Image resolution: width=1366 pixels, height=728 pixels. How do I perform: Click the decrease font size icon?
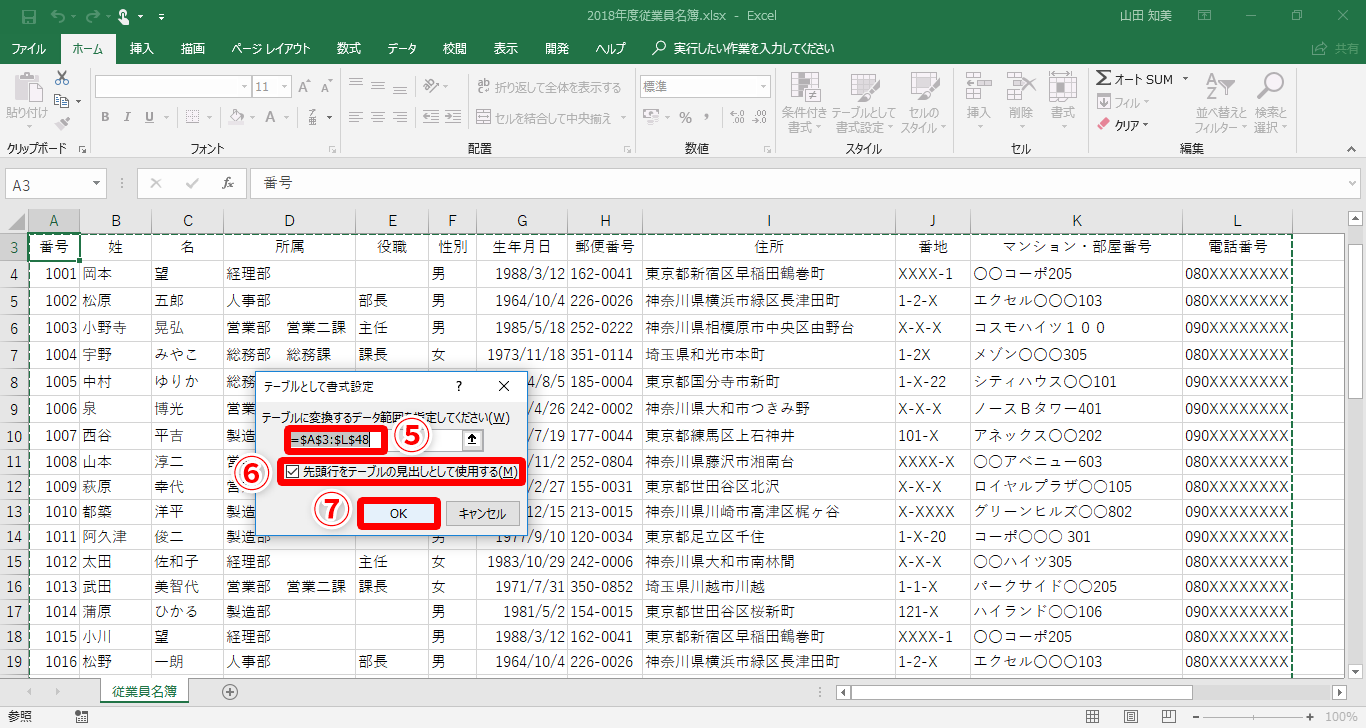pos(326,87)
